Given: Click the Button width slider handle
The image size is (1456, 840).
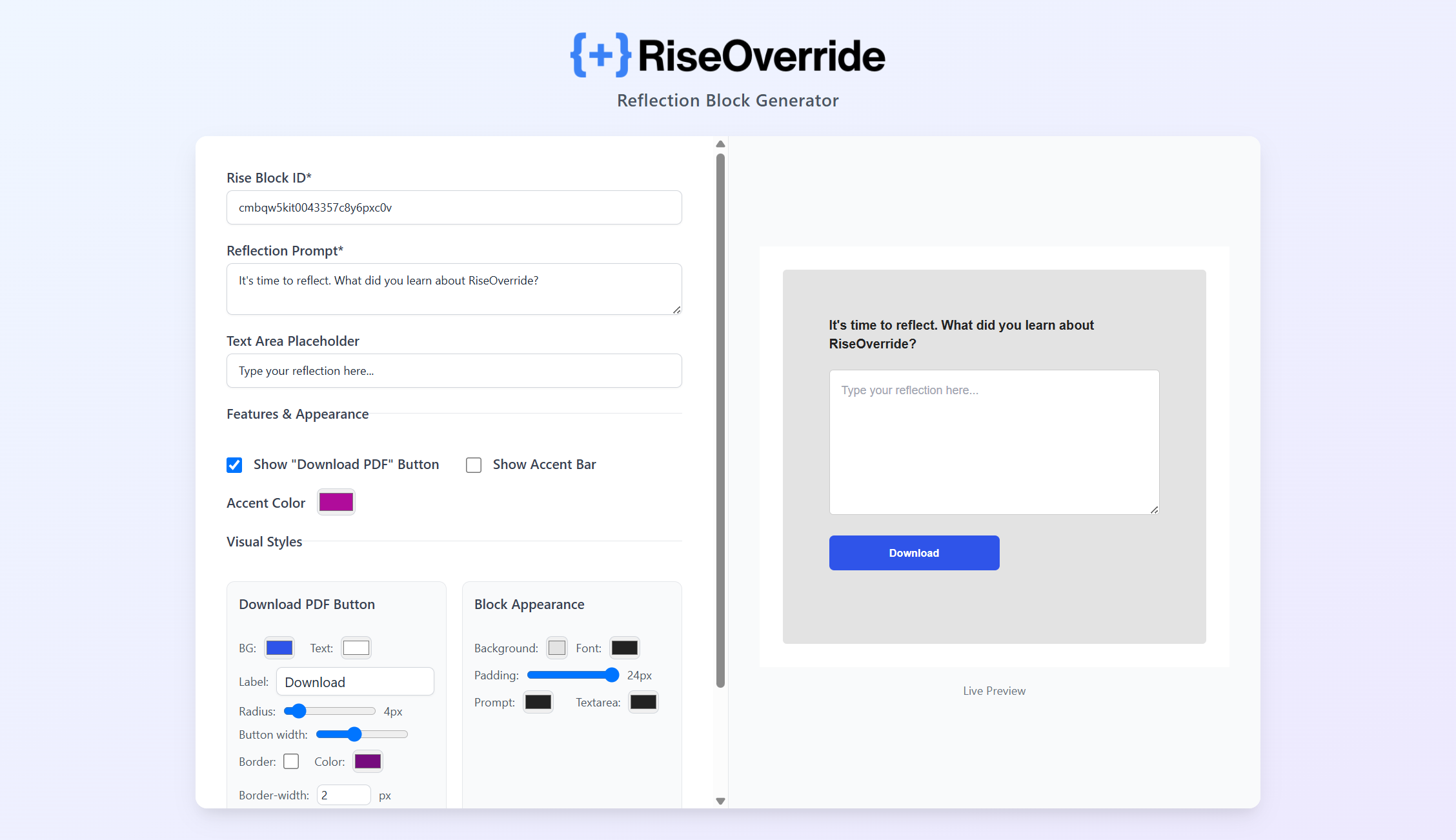Looking at the screenshot, I should click(354, 734).
